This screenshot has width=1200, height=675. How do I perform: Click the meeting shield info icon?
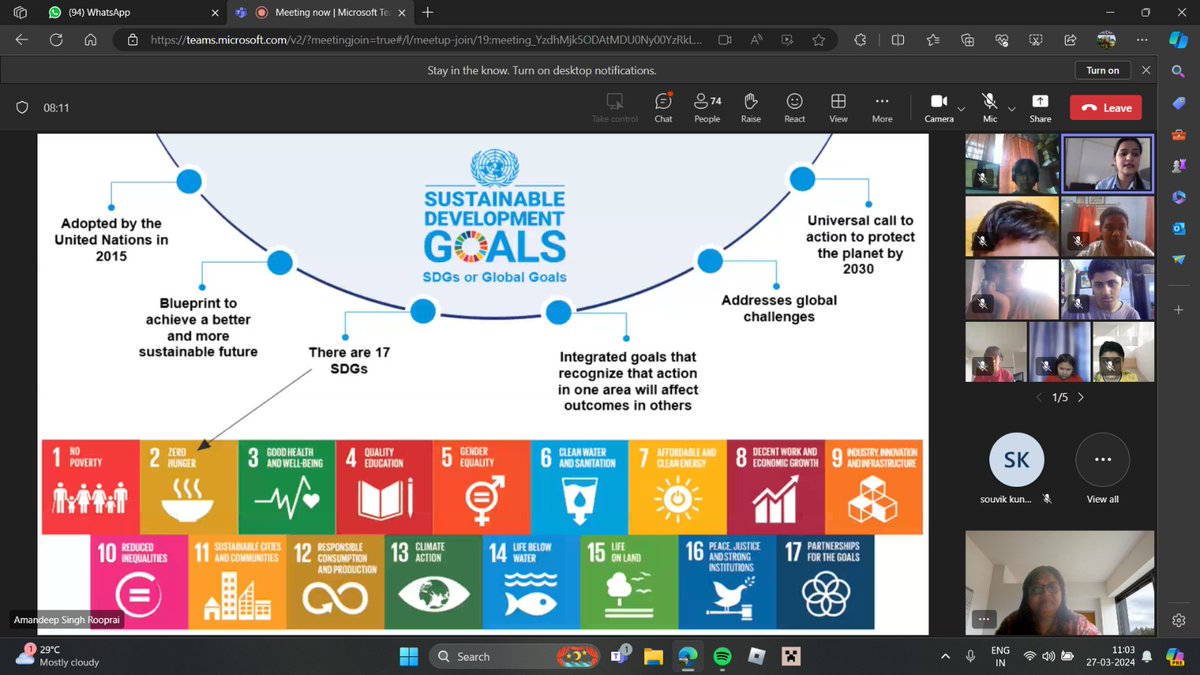click(x=22, y=108)
